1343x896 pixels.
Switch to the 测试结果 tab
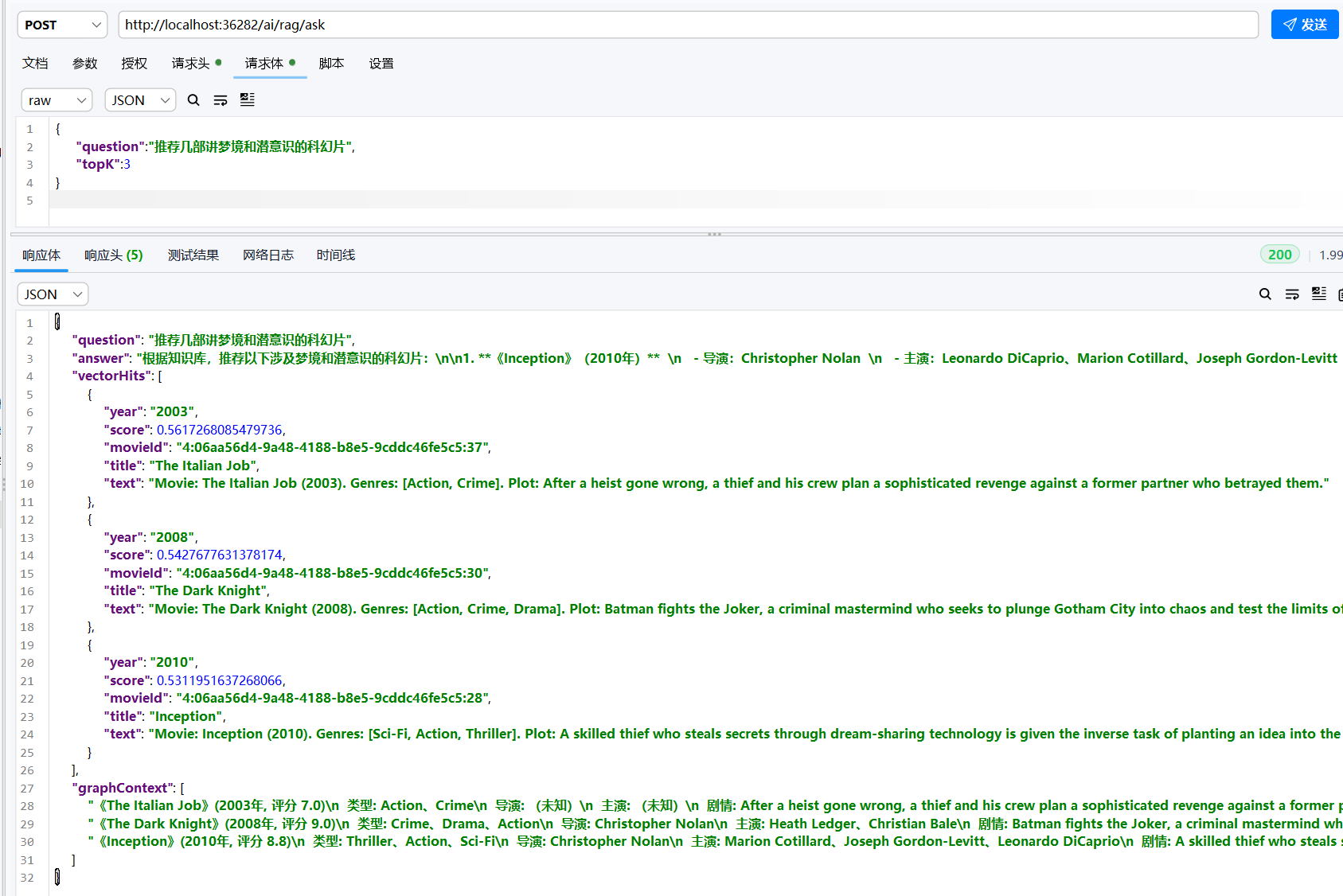click(193, 255)
